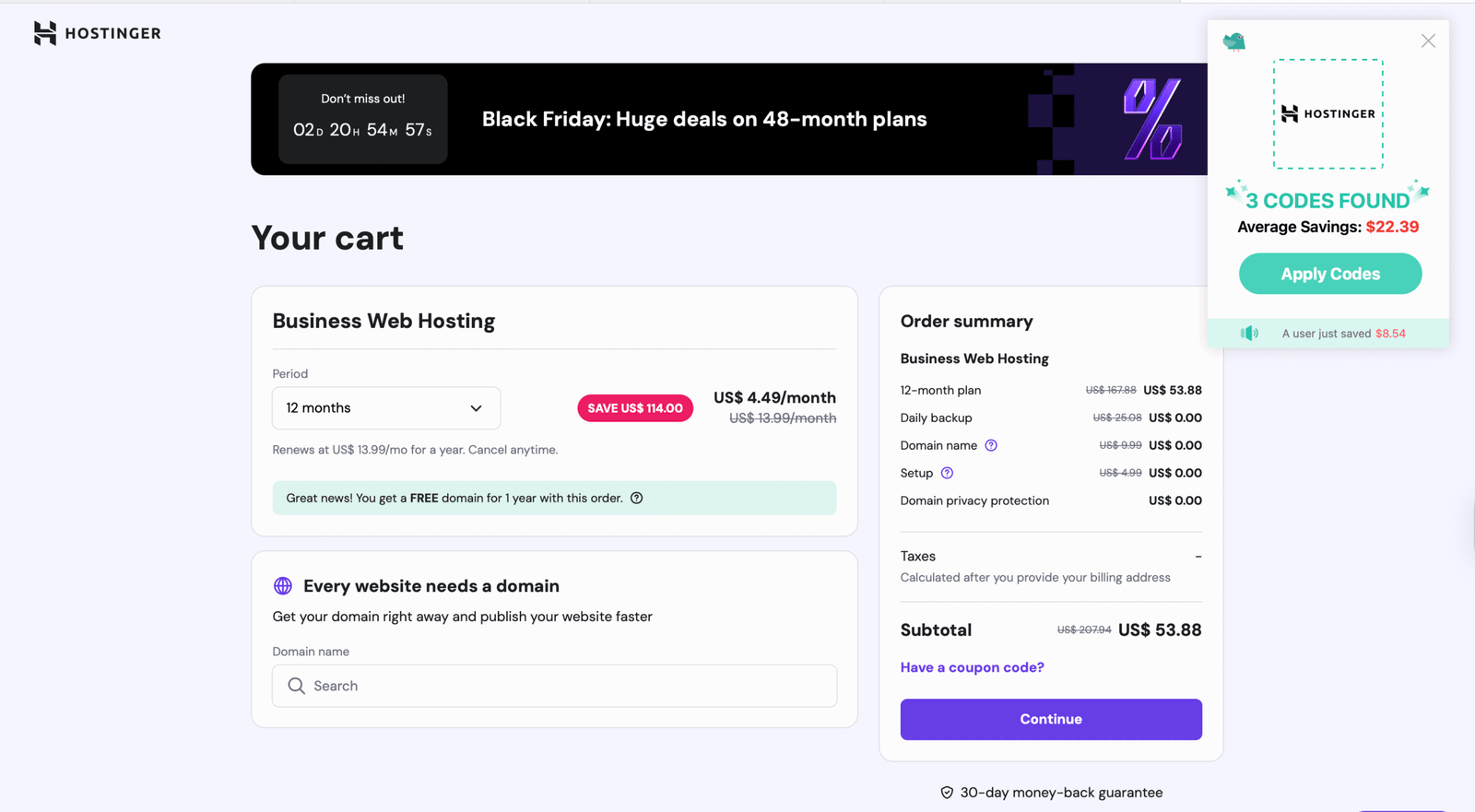This screenshot has height=812, width=1475.
Task: Click the Setup help question icon
Action: coord(947,473)
